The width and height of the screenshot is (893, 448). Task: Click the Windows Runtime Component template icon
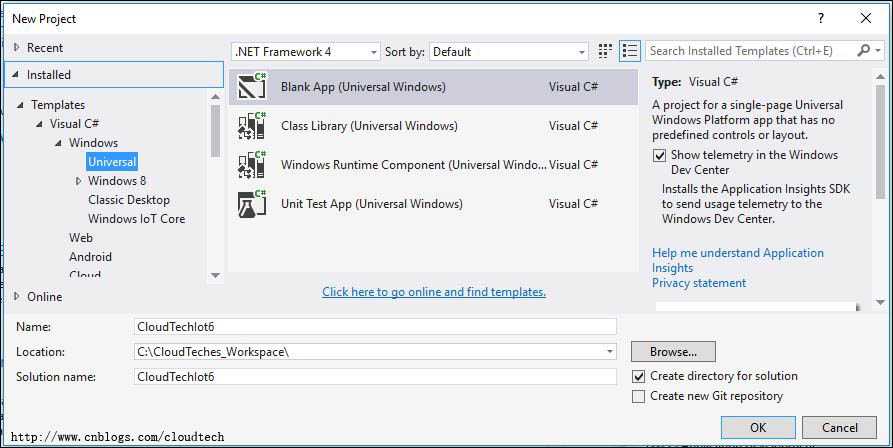tap(252, 165)
